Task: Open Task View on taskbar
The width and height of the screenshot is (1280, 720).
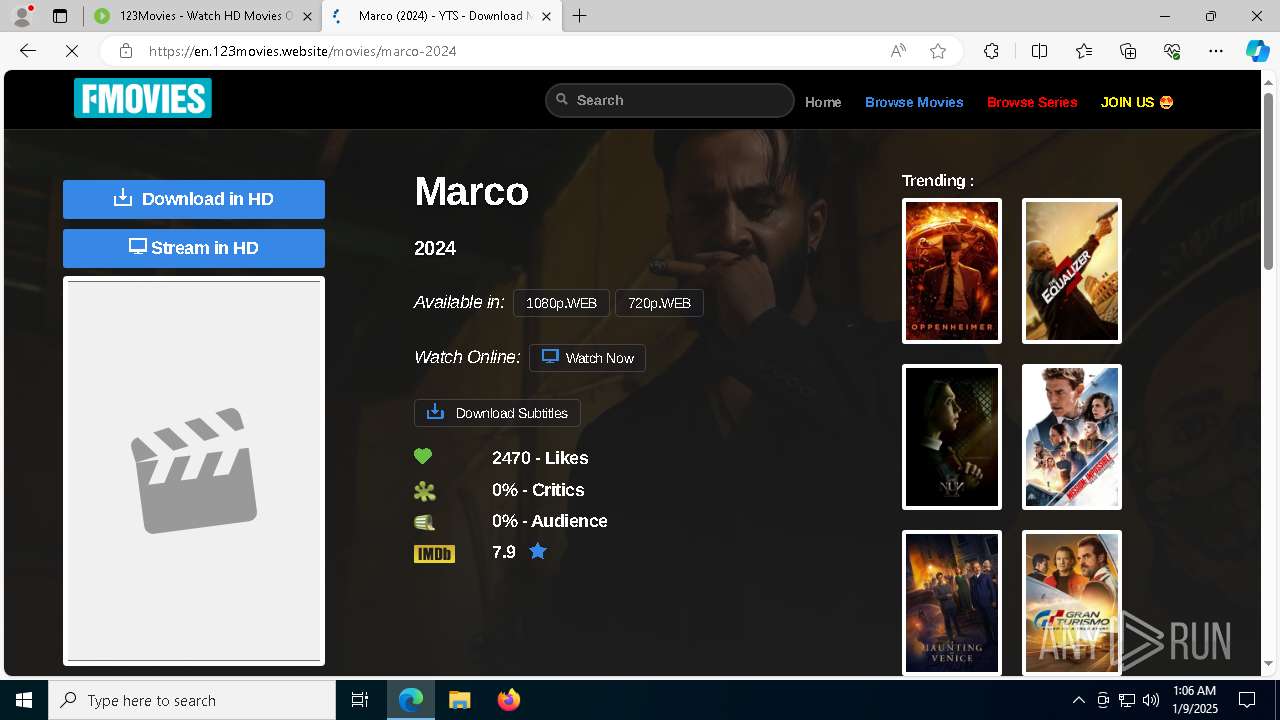Action: (x=360, y=700)
